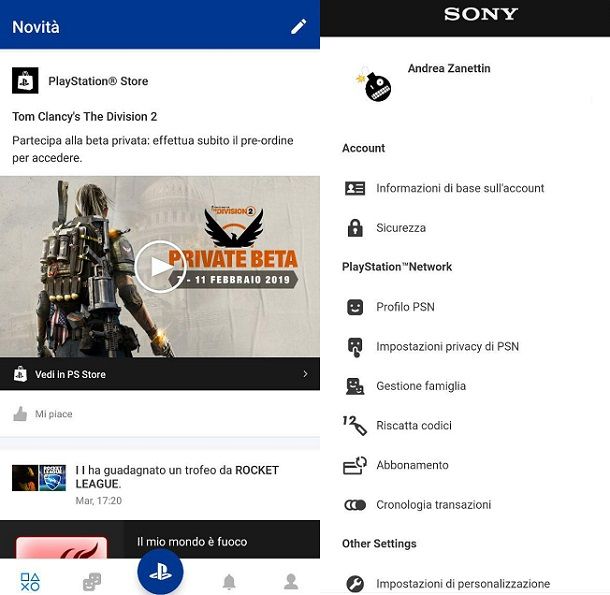Image resolution: width=610 pixels, height=595 pixels.
Task: Open Tom Clancy's The Division 2 title
Action: click(84, 116)
